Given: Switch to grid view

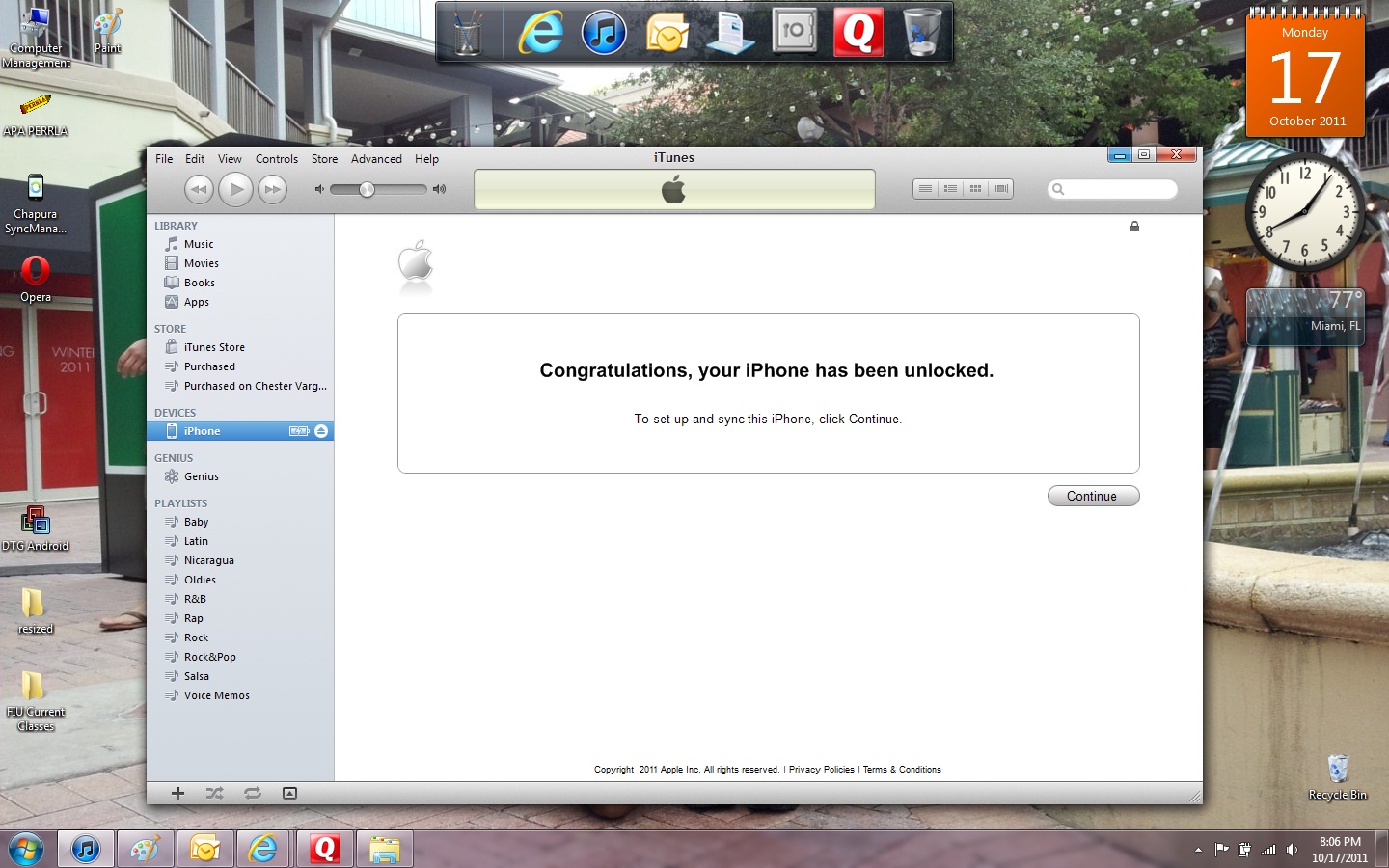Looking at the screenshot, I should point(976,189).
